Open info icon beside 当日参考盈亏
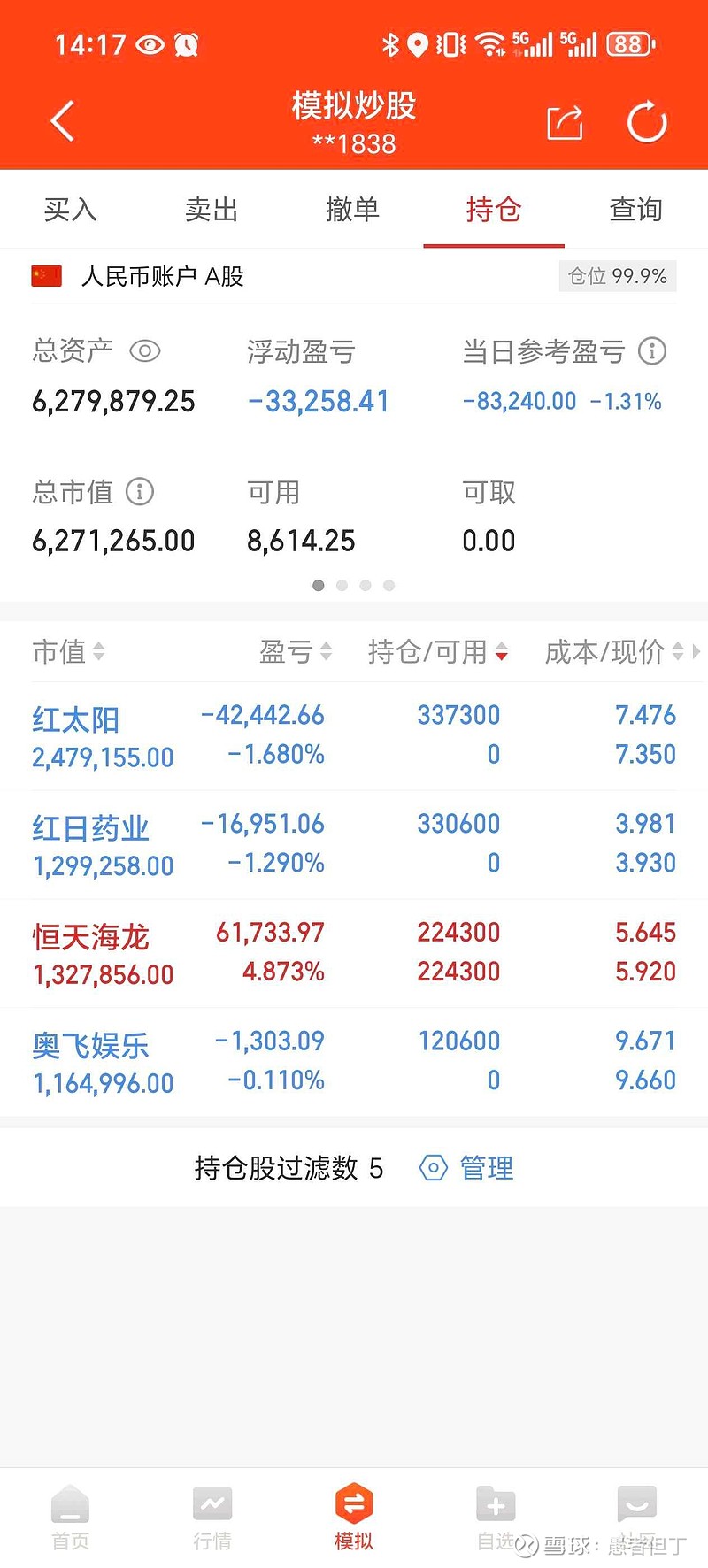708x1568 pixels. pos(652,351)
